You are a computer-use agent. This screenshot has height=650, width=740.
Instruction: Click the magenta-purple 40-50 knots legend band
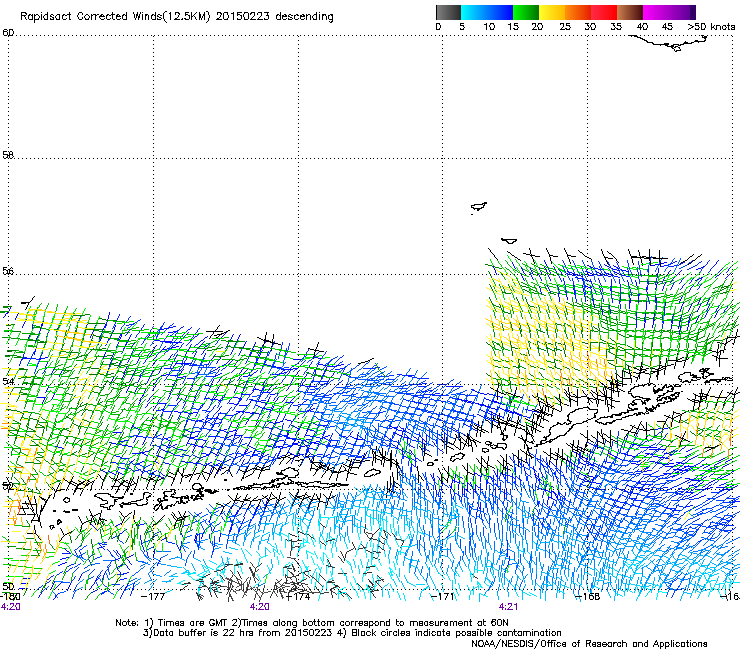tap(669, 12)
